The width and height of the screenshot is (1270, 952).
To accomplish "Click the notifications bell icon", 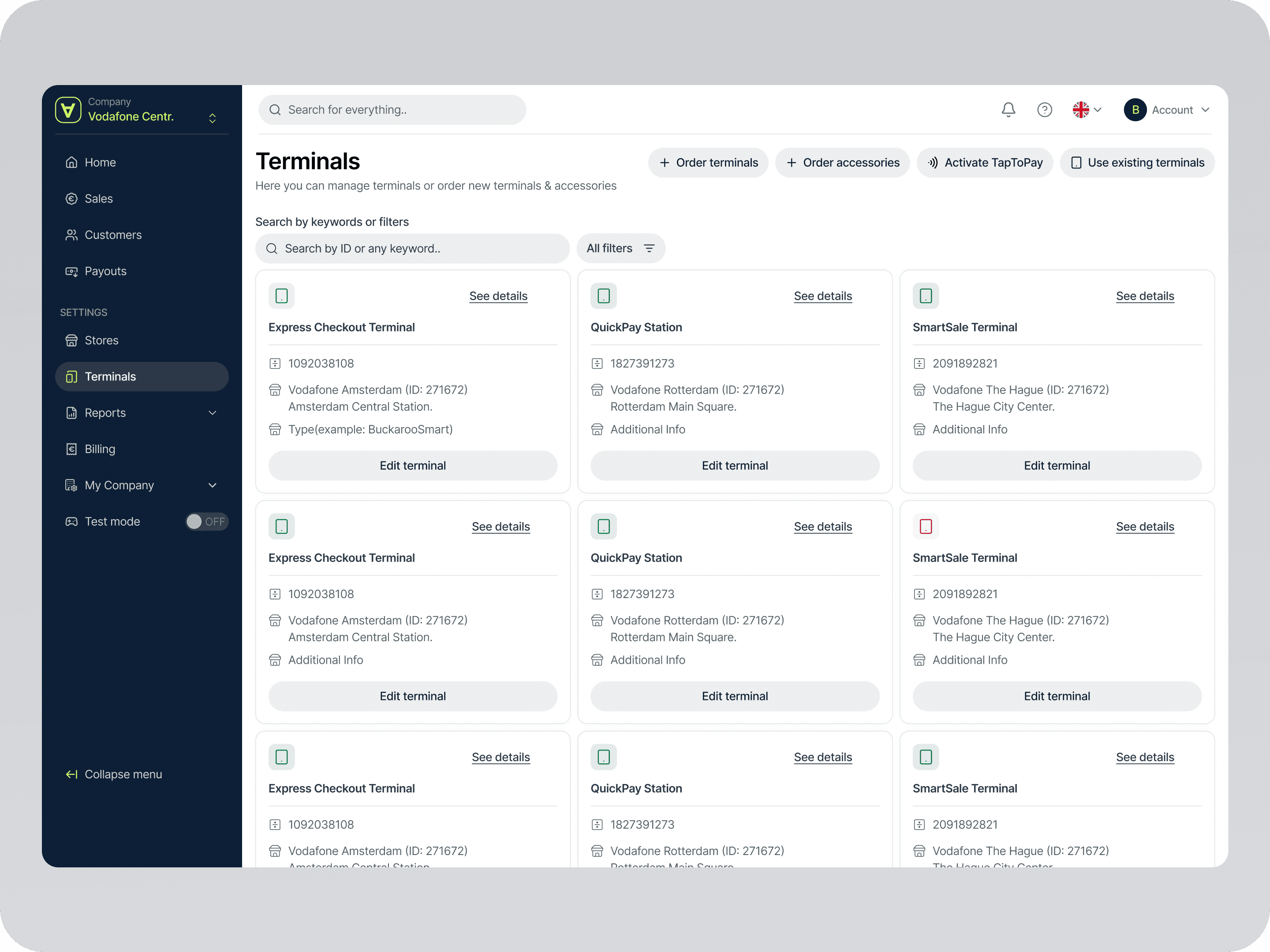I will click(x=1008, y=110).
